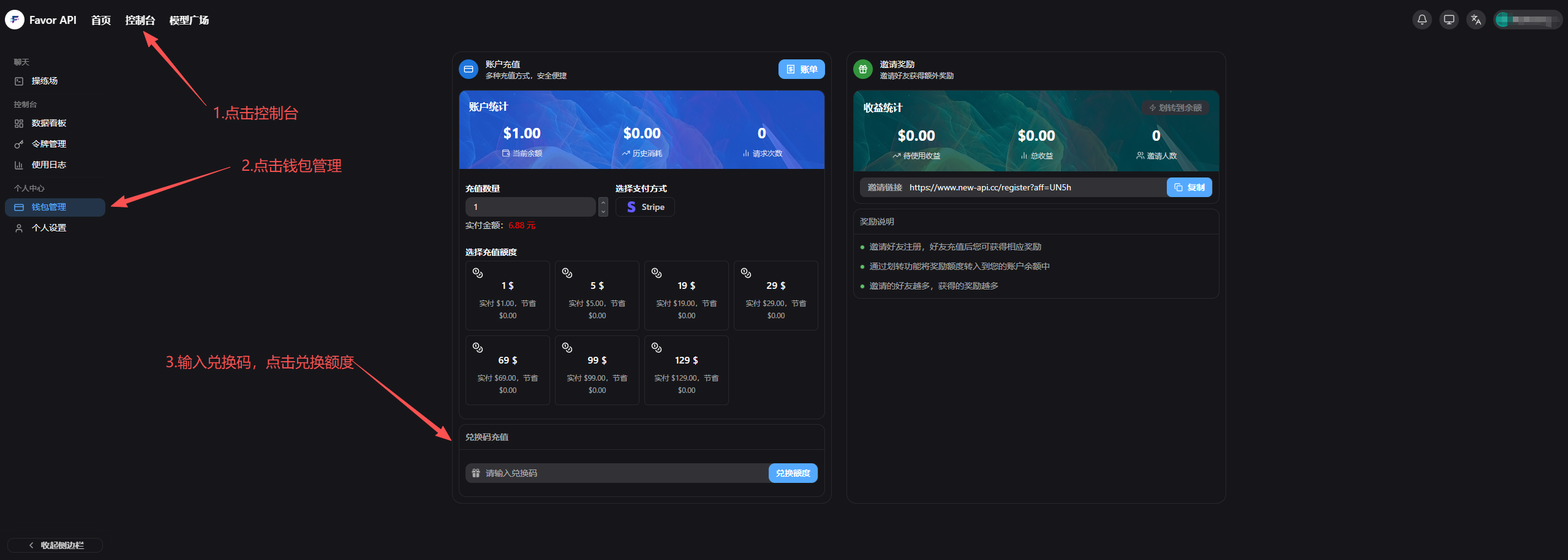Click the invitation link URL field
Viewport: 1568px width, 560px height.
point(1014,187)
